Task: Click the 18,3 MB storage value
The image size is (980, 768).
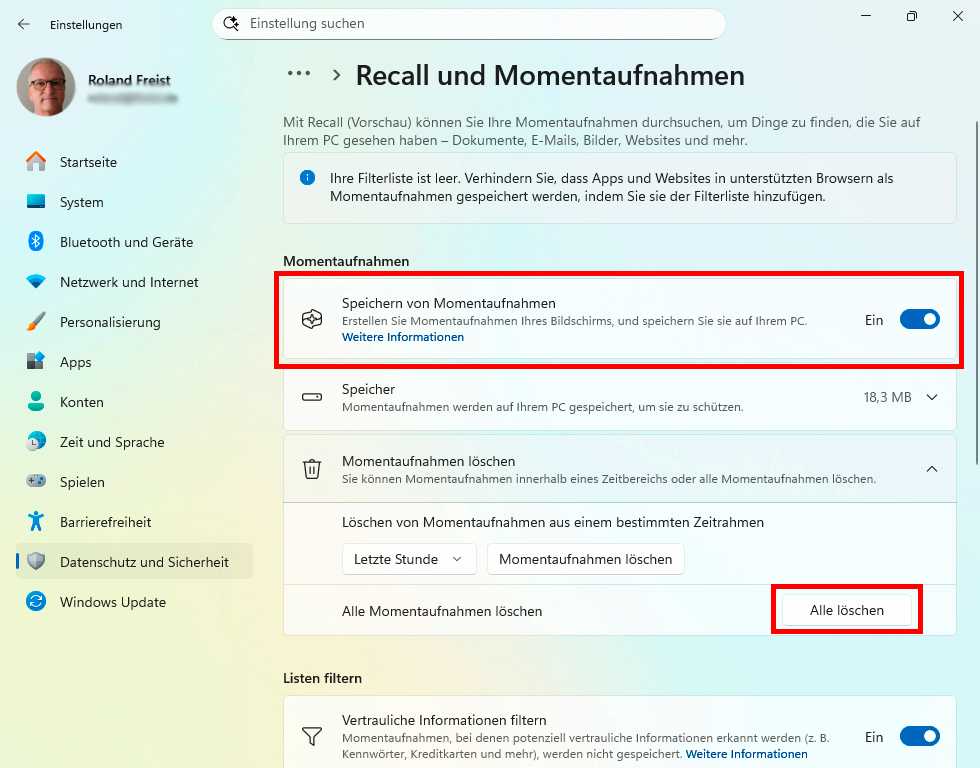Action: point(888,397)
